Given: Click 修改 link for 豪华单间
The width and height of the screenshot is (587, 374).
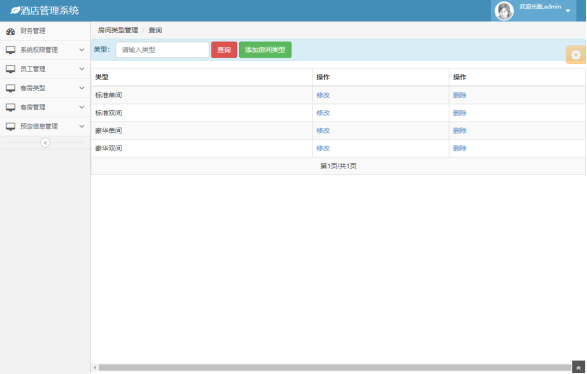Looking at the screenshot, I should tap(323, 131).
